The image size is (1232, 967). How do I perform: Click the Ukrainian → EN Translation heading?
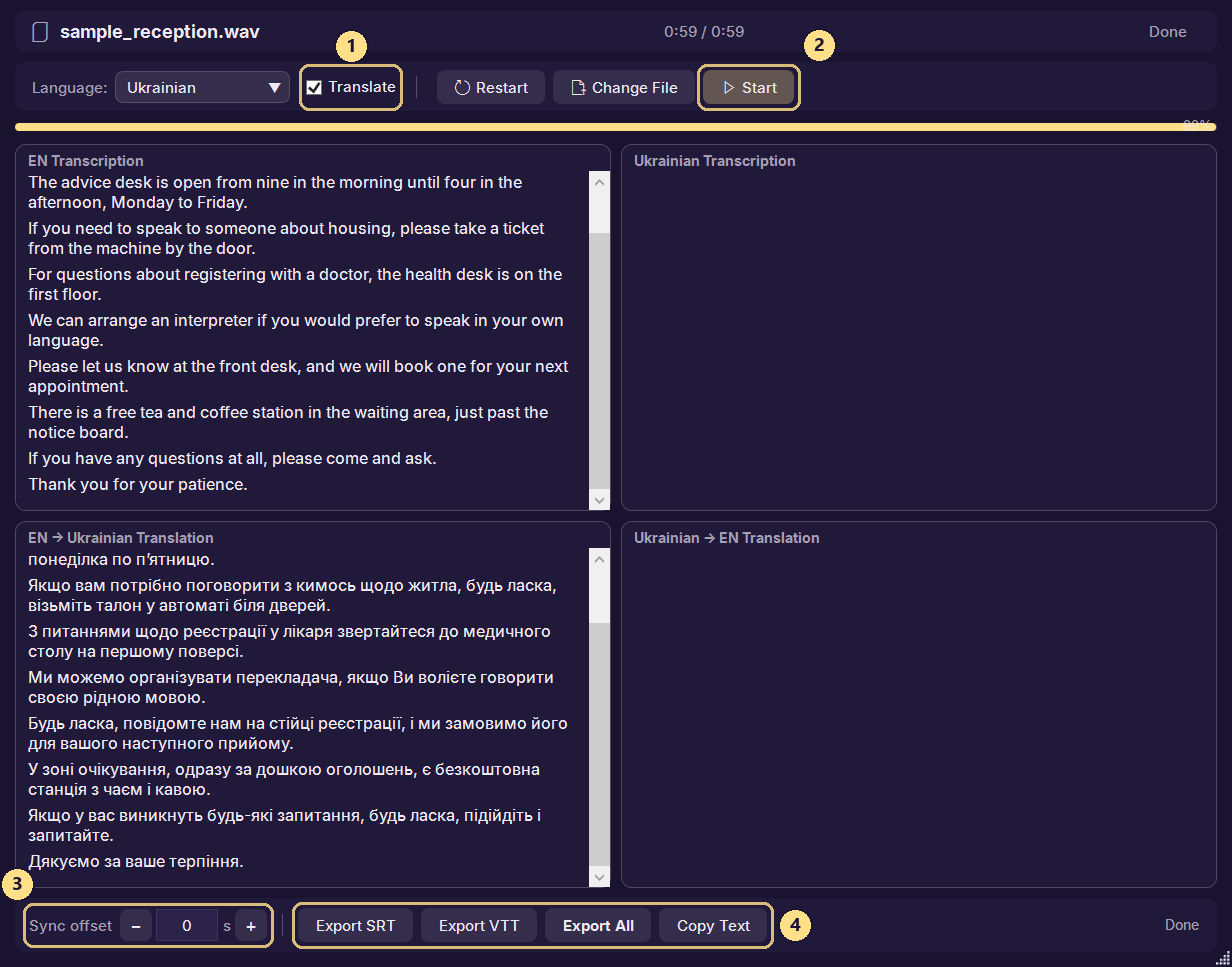coord(727,538)
